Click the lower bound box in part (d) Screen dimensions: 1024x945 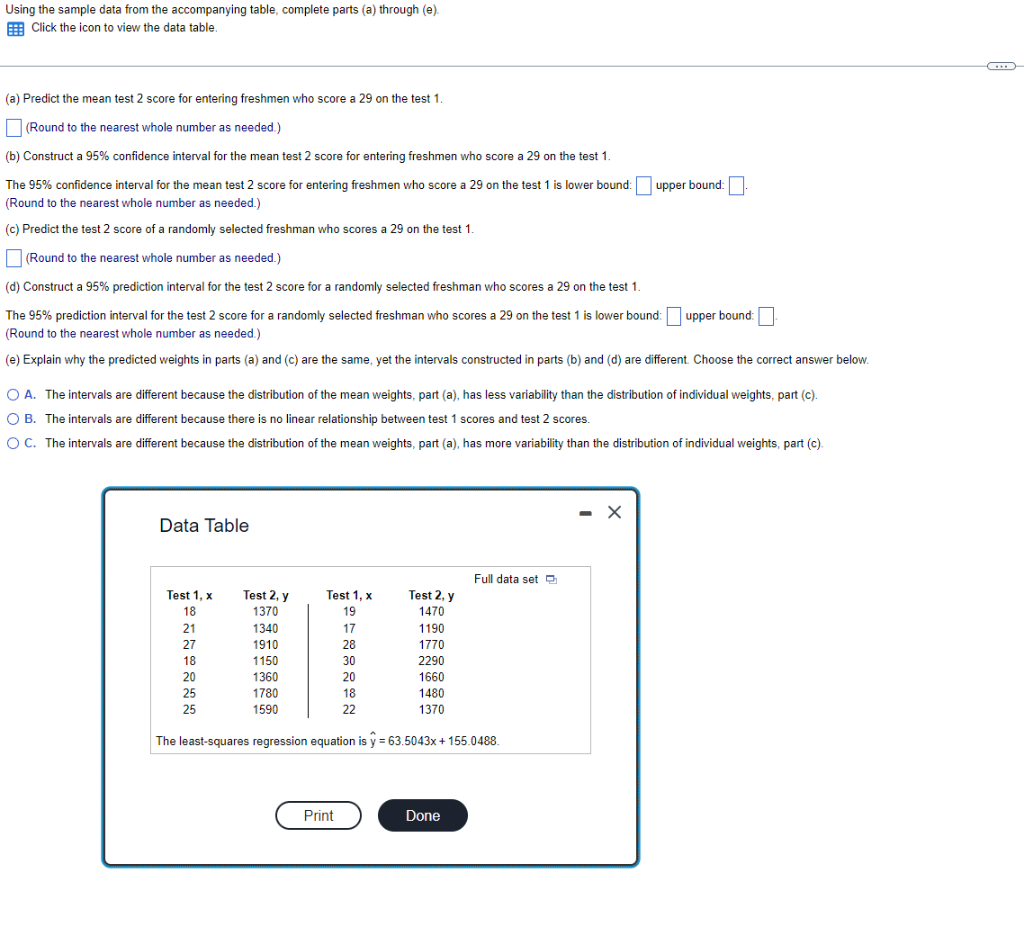click(x=673, y=315)
